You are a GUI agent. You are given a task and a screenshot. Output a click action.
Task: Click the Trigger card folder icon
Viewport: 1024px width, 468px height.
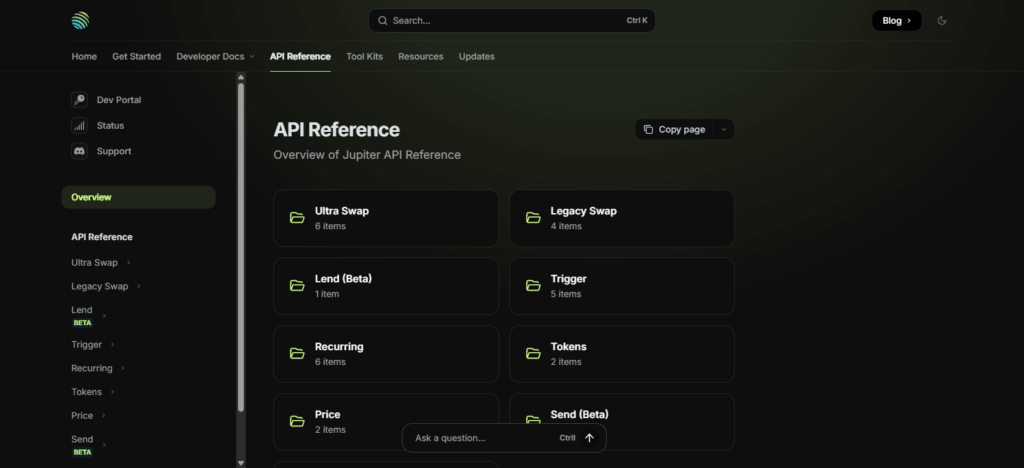point(533,286)
